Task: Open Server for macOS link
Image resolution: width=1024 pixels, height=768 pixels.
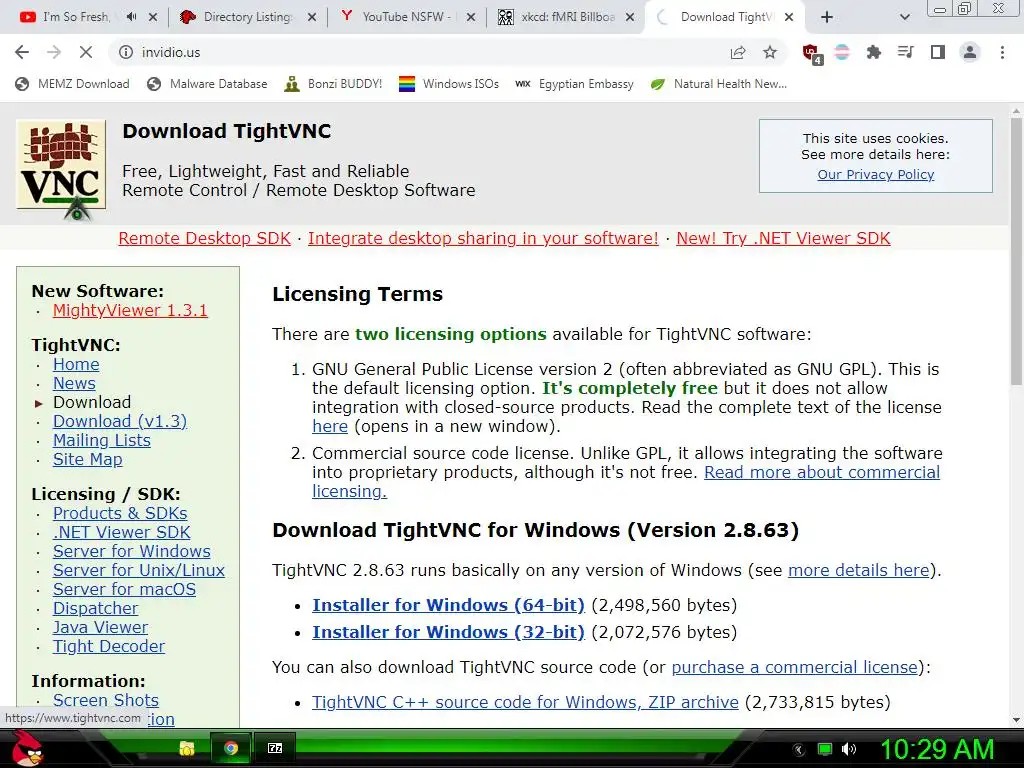Action: click(x=124, y=589)
